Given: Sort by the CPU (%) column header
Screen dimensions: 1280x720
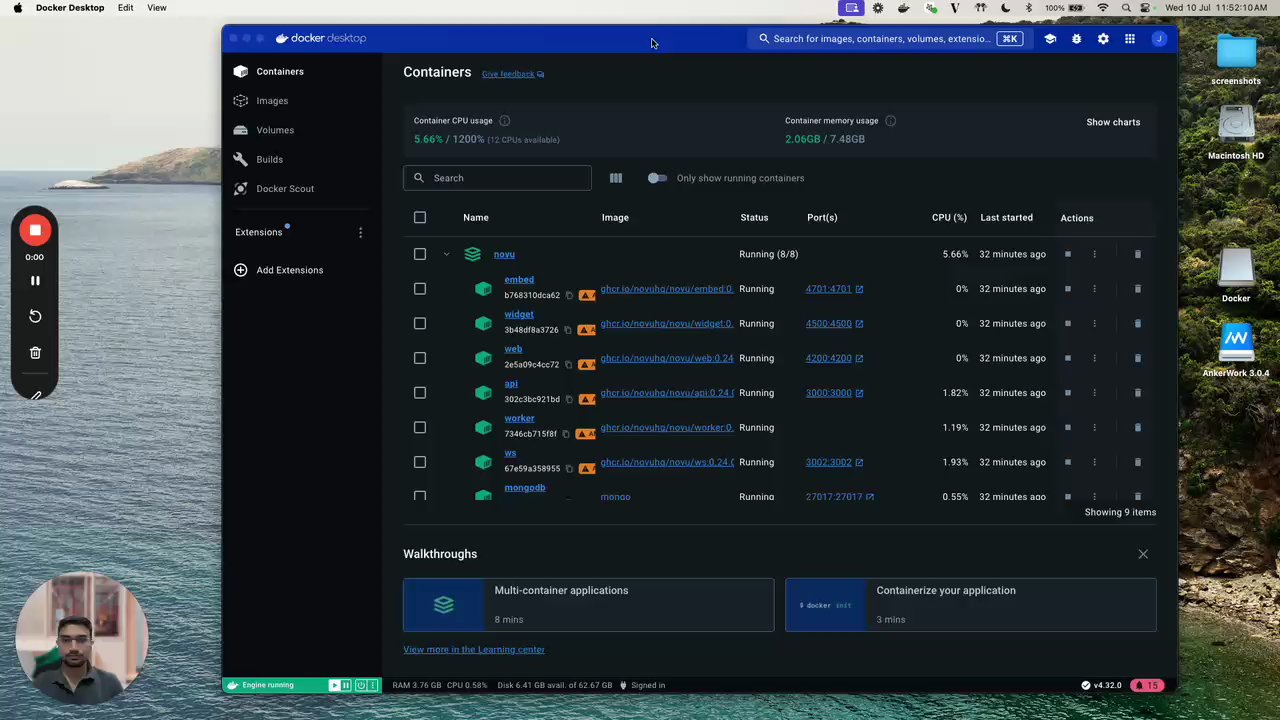Looking at the screenshot, I should point(949,218).
